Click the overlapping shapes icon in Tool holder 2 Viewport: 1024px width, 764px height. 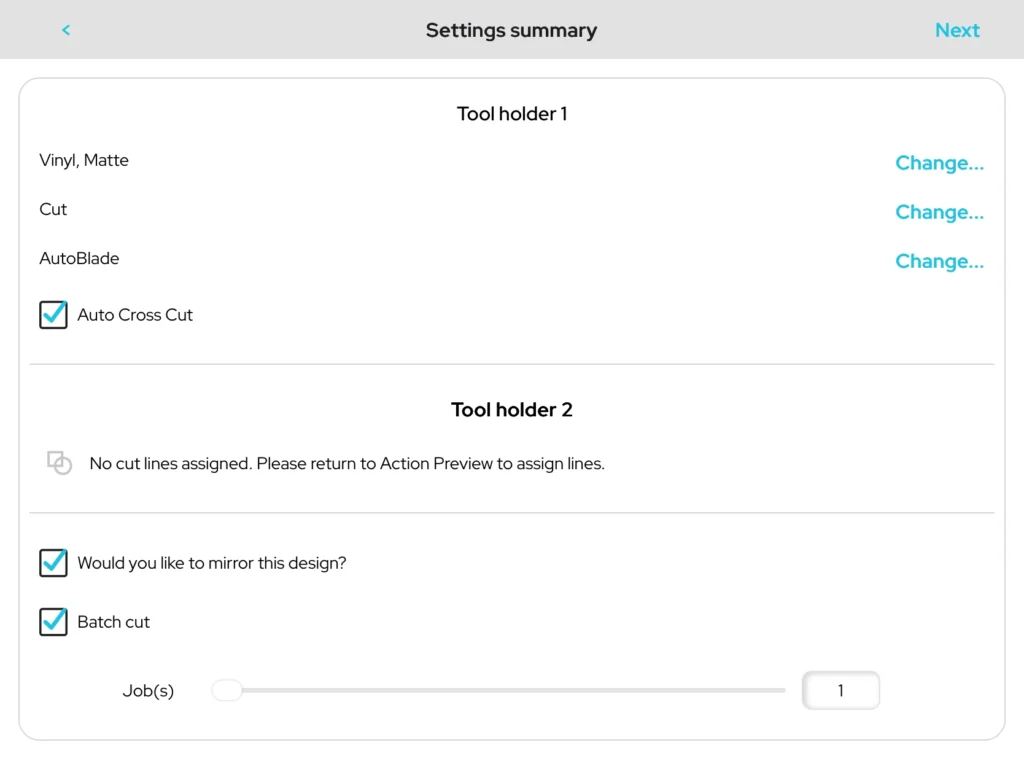60,463
